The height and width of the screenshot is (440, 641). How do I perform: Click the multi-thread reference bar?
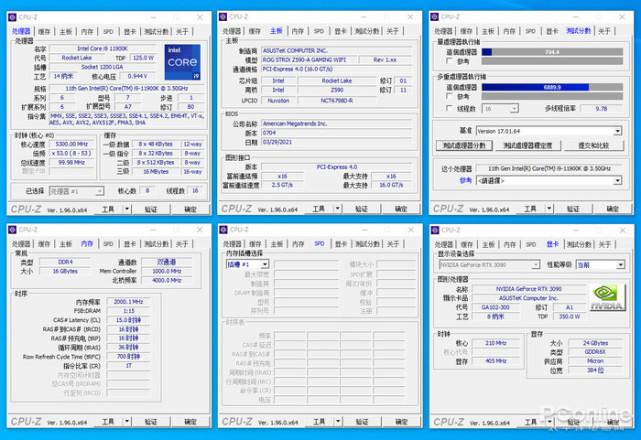click(552, 96)
